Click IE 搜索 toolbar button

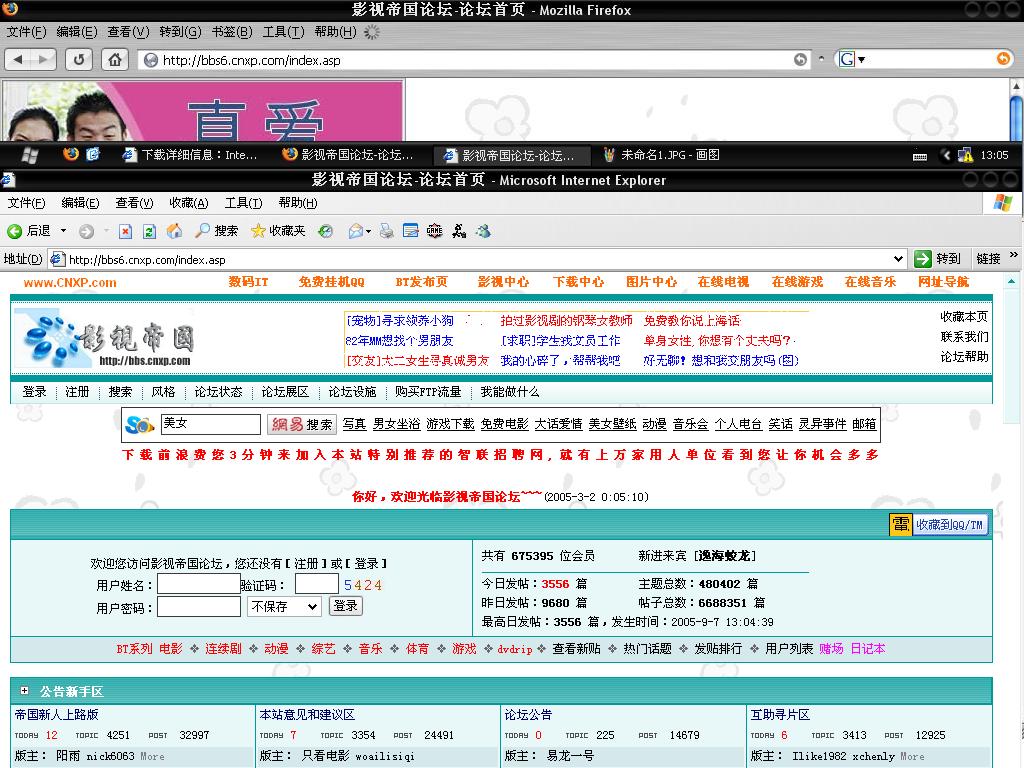pos(217,231)
